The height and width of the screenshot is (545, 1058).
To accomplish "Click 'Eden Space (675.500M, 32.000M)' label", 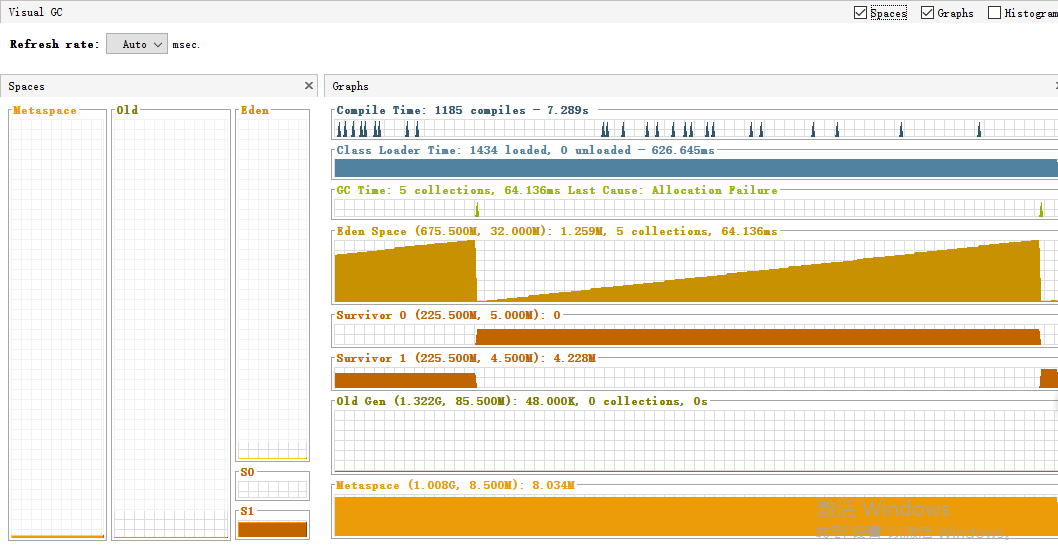I will click(445, 231).
